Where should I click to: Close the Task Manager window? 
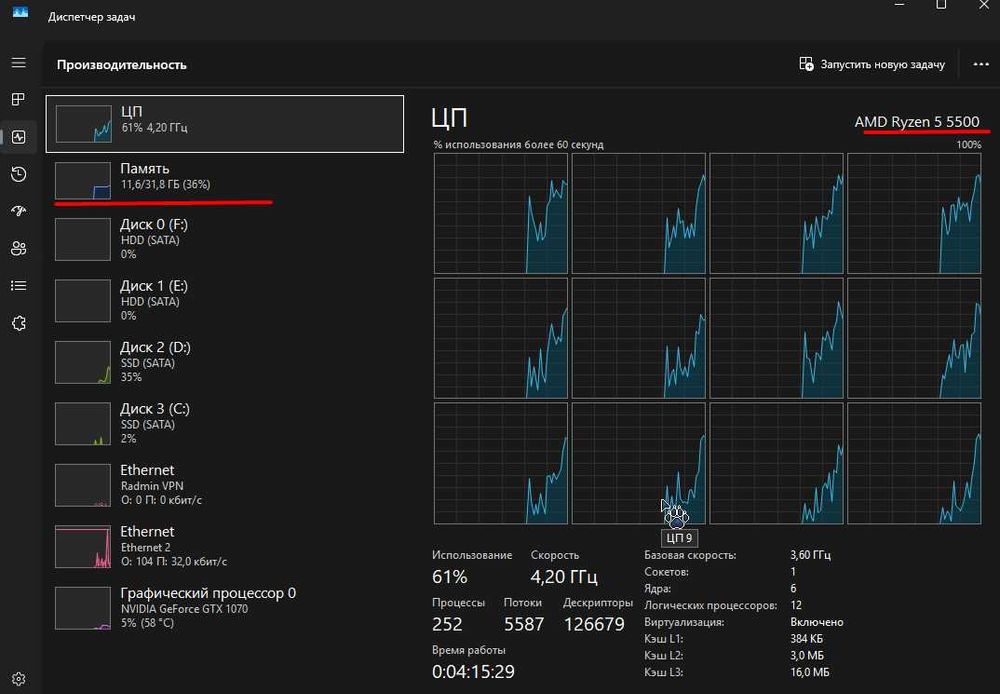pos(984,5)
